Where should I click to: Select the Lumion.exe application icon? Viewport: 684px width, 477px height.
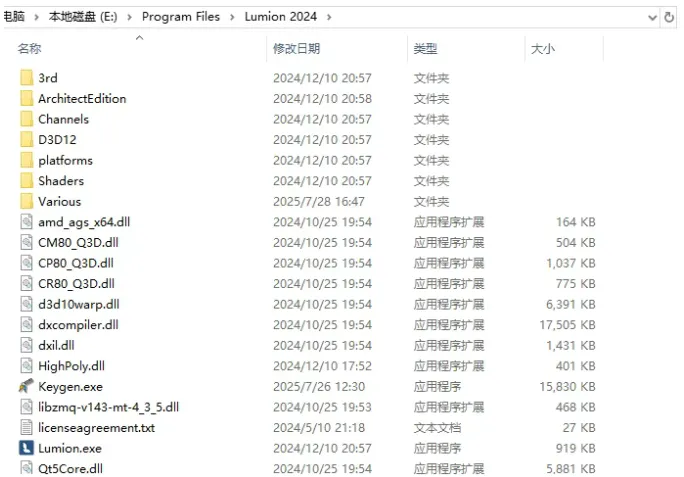click(x=26, y=448)
